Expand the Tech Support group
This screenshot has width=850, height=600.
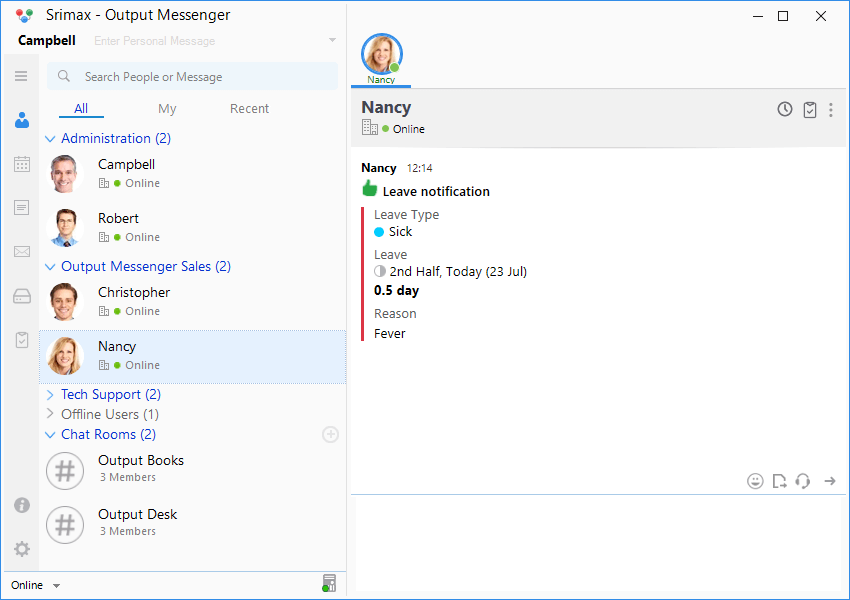pyautogui.click(x=50, y=395)
